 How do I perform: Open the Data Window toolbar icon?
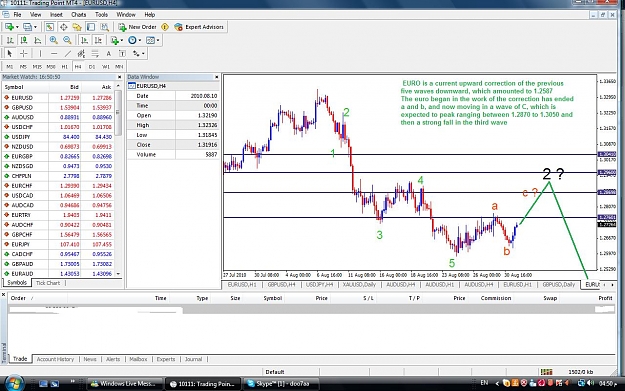click(63, 27)
